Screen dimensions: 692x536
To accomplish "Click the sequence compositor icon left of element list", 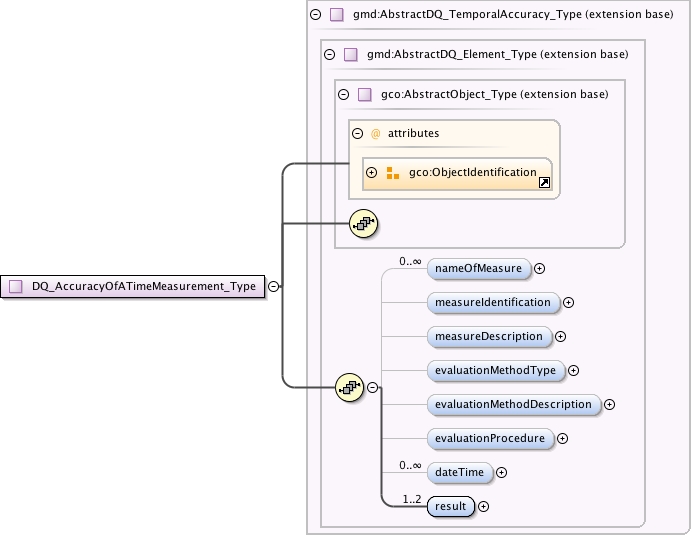I will coord(350,388).
